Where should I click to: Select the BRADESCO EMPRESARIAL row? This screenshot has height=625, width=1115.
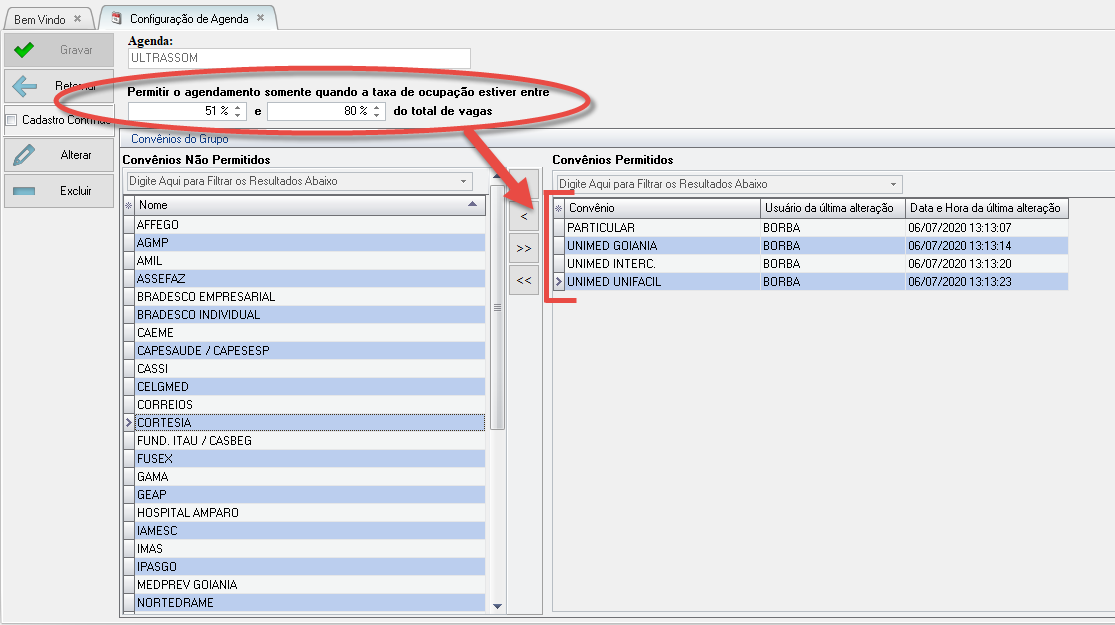coord(206,297)
